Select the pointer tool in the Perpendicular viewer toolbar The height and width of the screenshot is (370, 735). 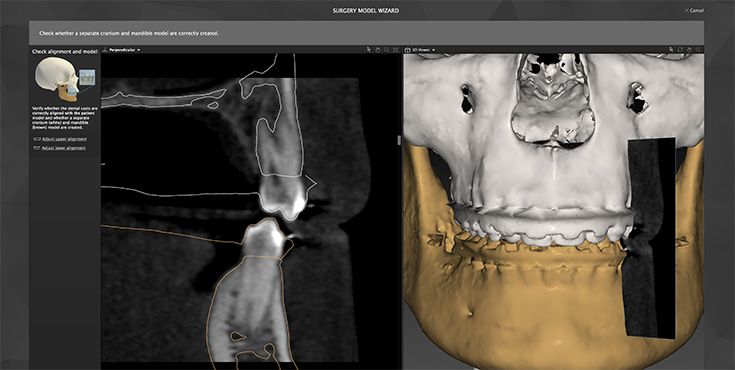tap(368, 49)
